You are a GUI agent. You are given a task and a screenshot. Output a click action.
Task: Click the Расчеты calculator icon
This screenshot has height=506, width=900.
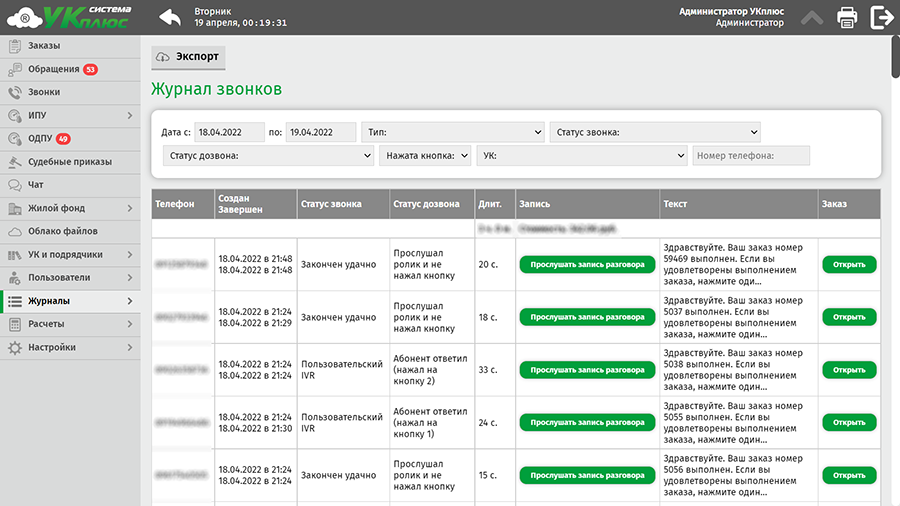tap(15, 325)
